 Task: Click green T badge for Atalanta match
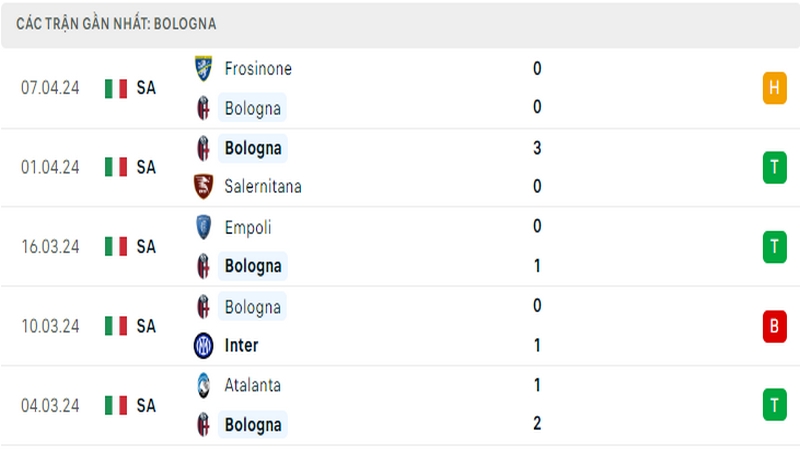point(774,405)
